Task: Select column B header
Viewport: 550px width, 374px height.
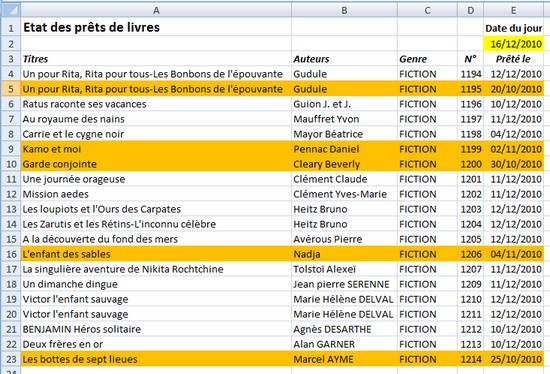Action: (344, 10)
